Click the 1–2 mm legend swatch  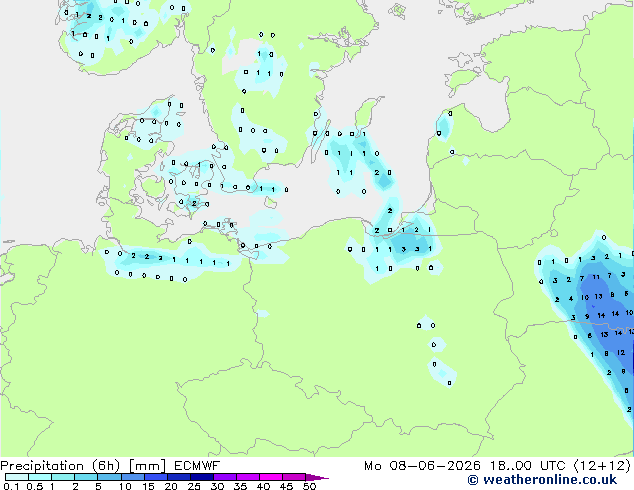[x=63, y=477]
